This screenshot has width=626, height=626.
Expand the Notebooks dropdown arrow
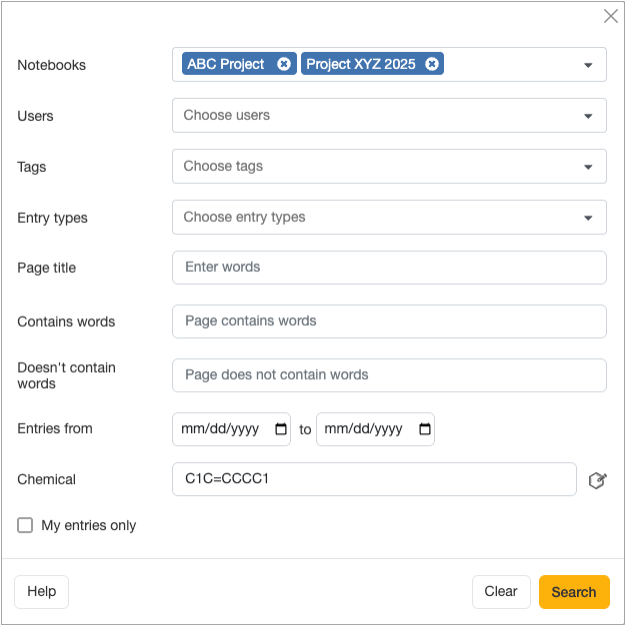pyautogui.click(x=589, y=65)
